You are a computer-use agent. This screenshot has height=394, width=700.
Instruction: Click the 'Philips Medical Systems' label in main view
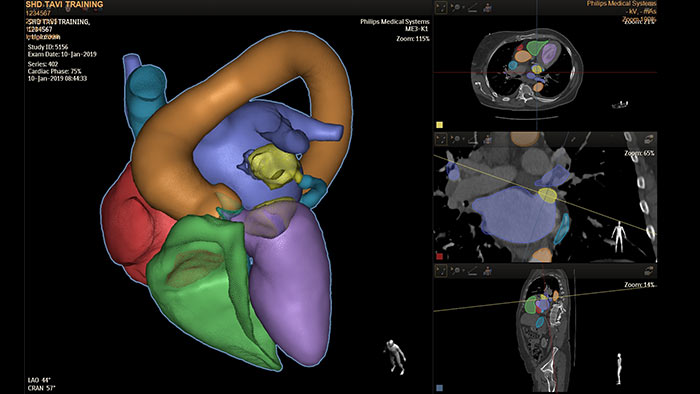click(x=395, y=21)
